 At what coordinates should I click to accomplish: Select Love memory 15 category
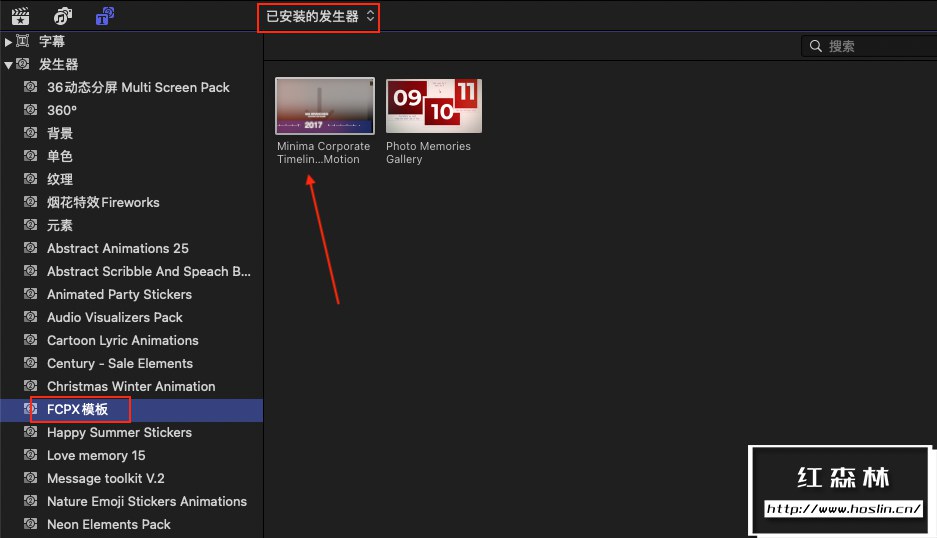96,456
